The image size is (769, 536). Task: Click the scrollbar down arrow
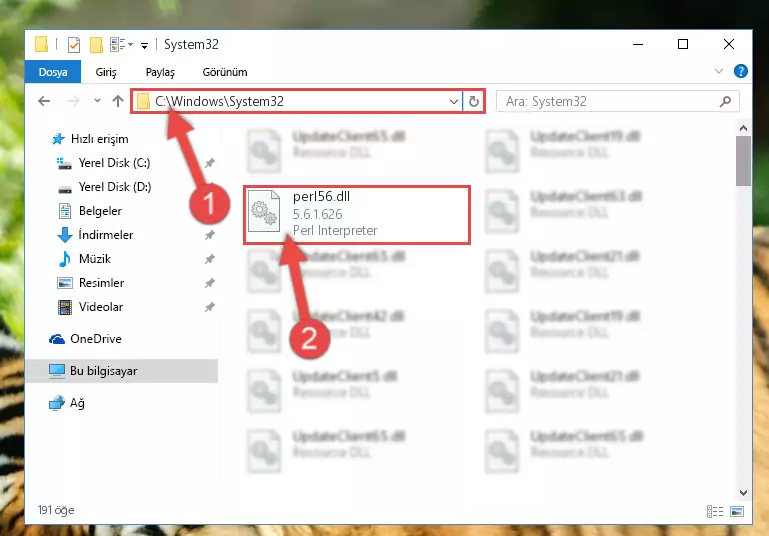click(x=743, y=492)
